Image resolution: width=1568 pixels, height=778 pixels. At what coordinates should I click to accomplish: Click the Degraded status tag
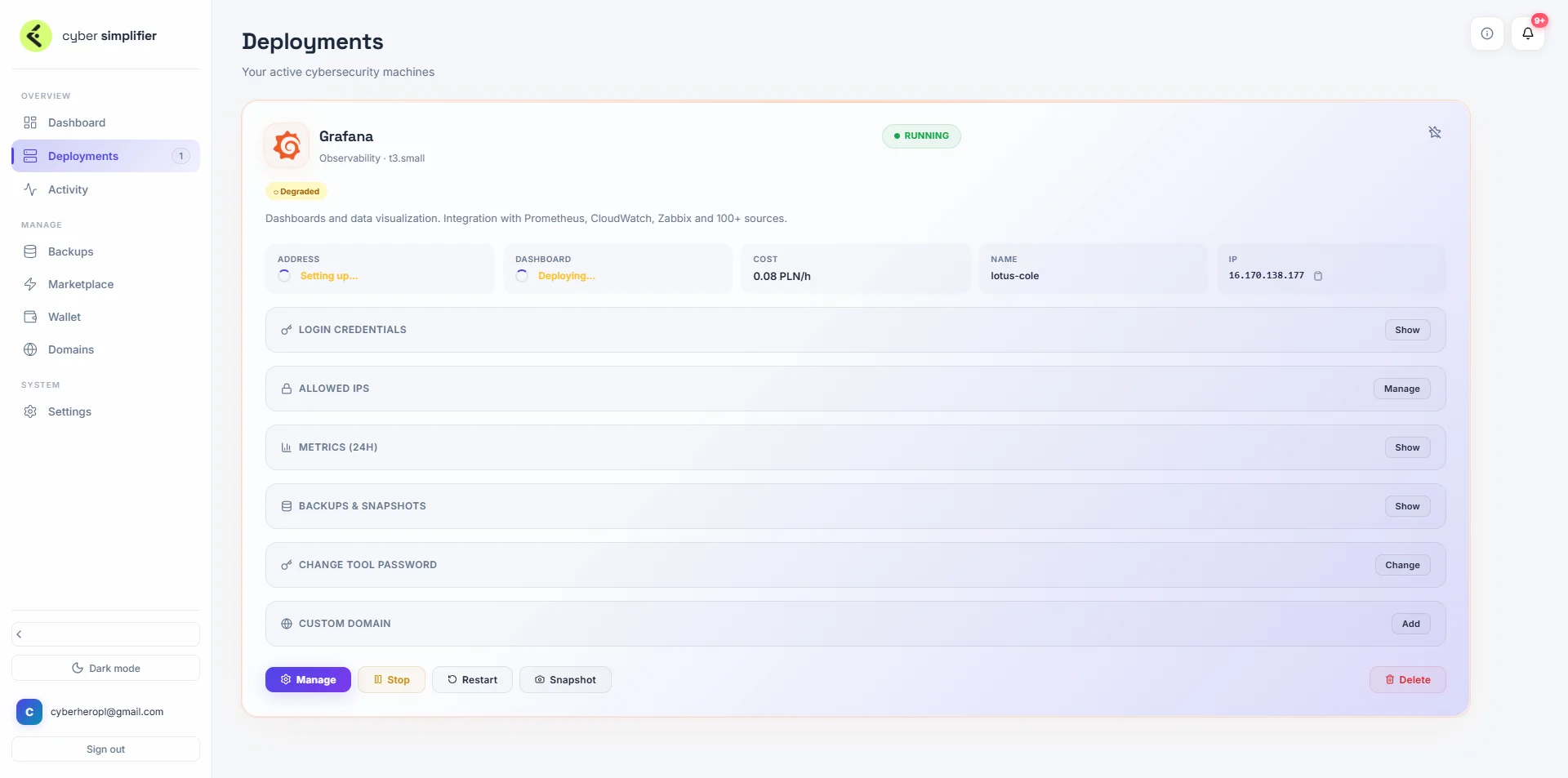[x=296, y=191]
